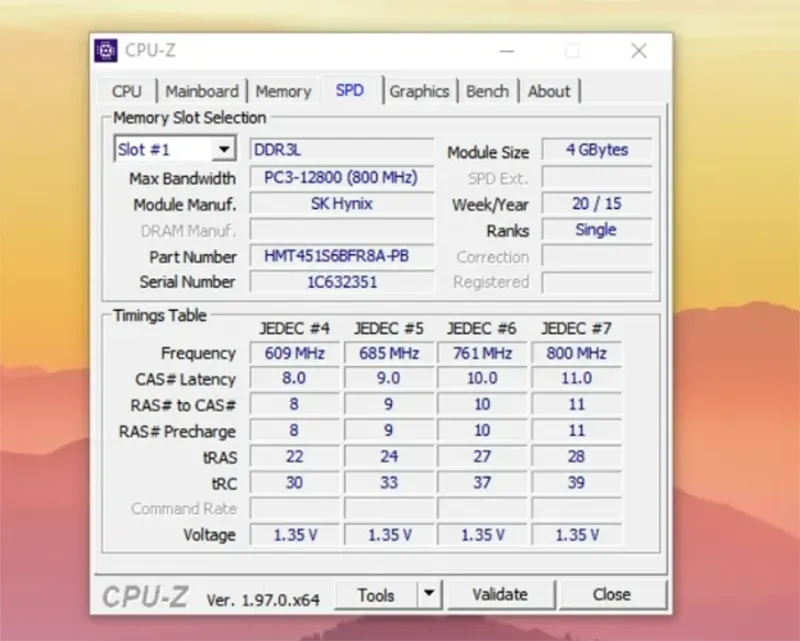Click tRC value 39

click(577, 483)
